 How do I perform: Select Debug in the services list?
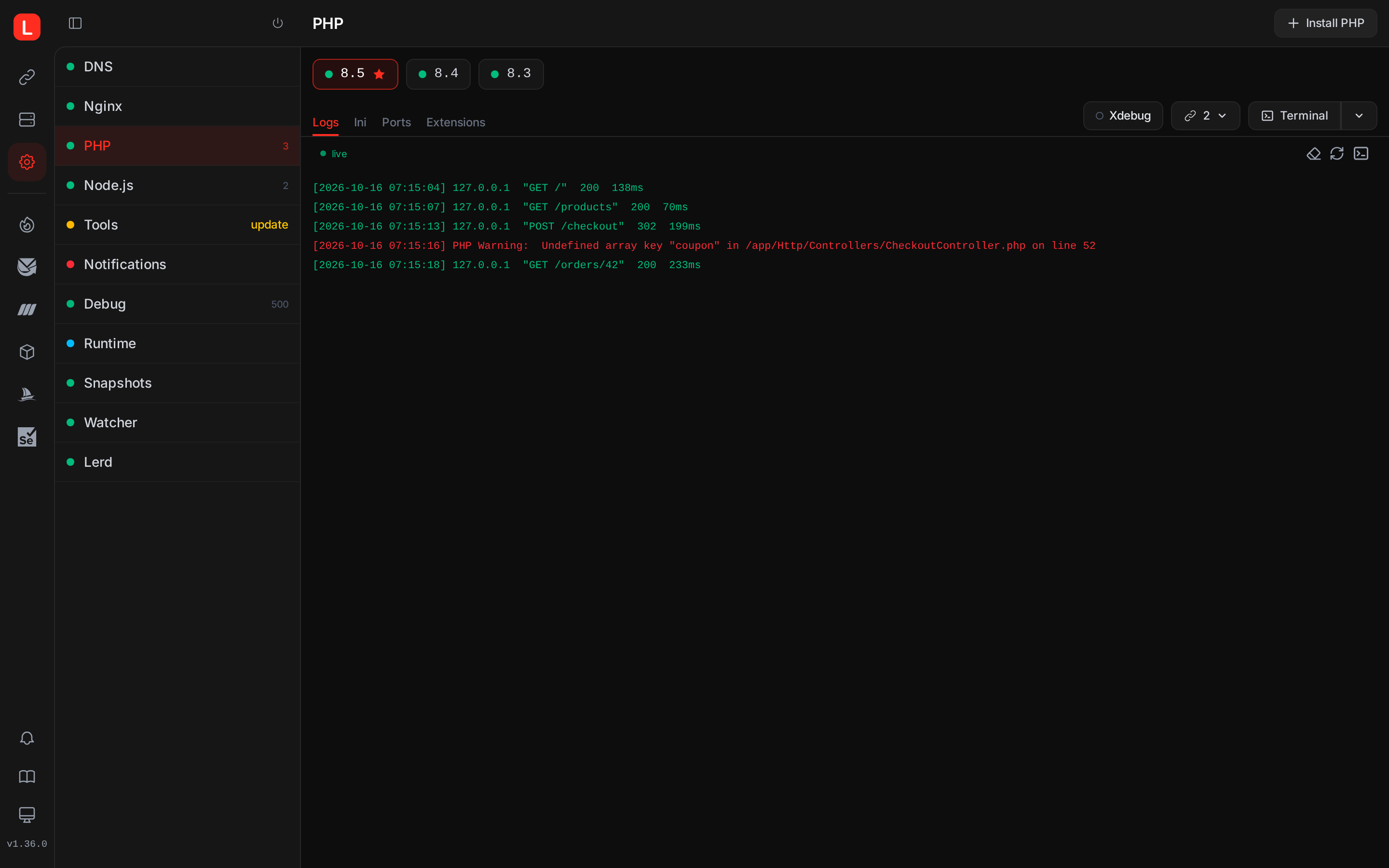177,304
